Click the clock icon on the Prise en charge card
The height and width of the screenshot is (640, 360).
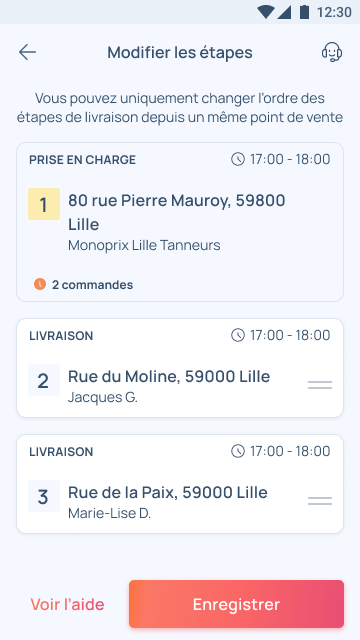(x=238, y=159)
